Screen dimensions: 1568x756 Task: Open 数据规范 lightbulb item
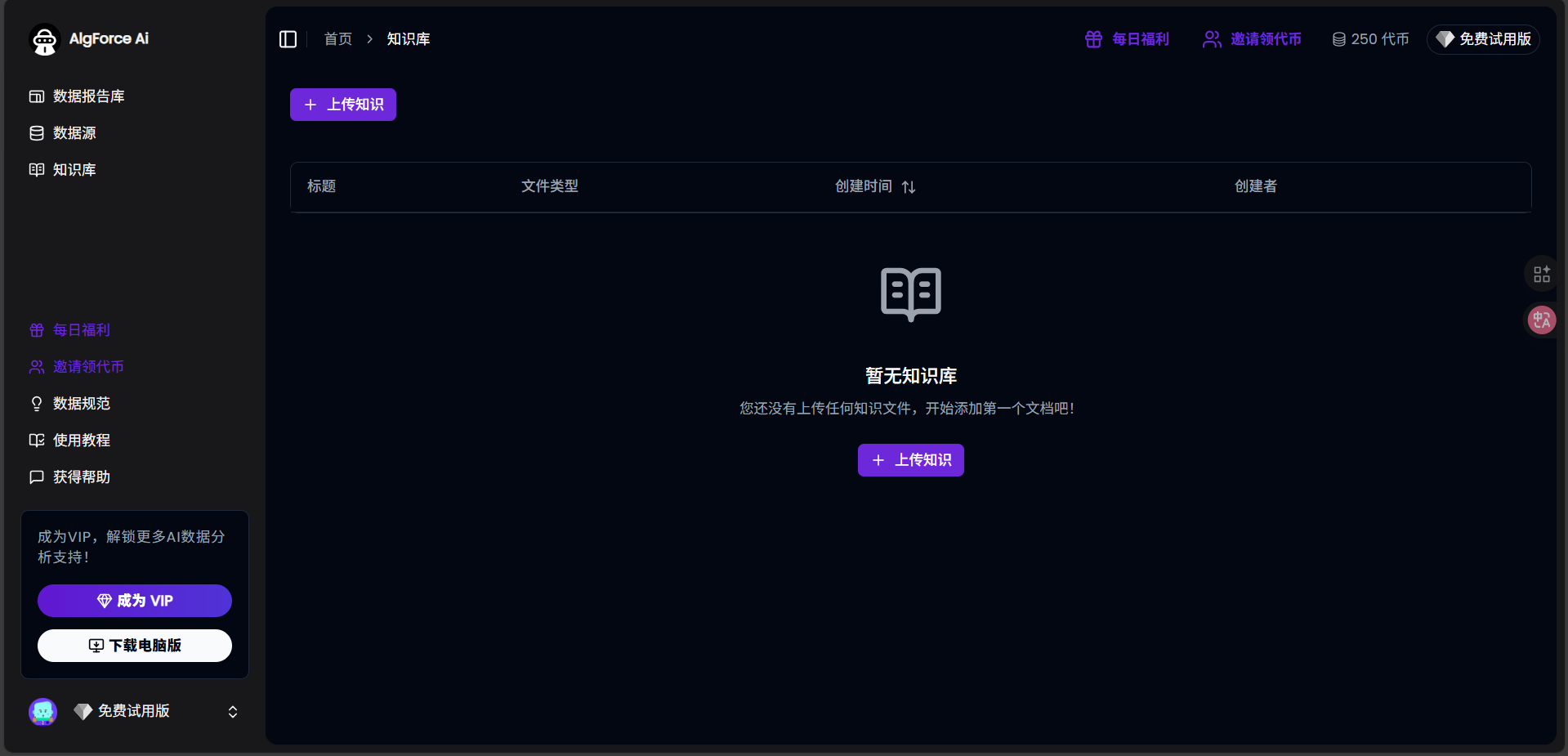[70, 404]
